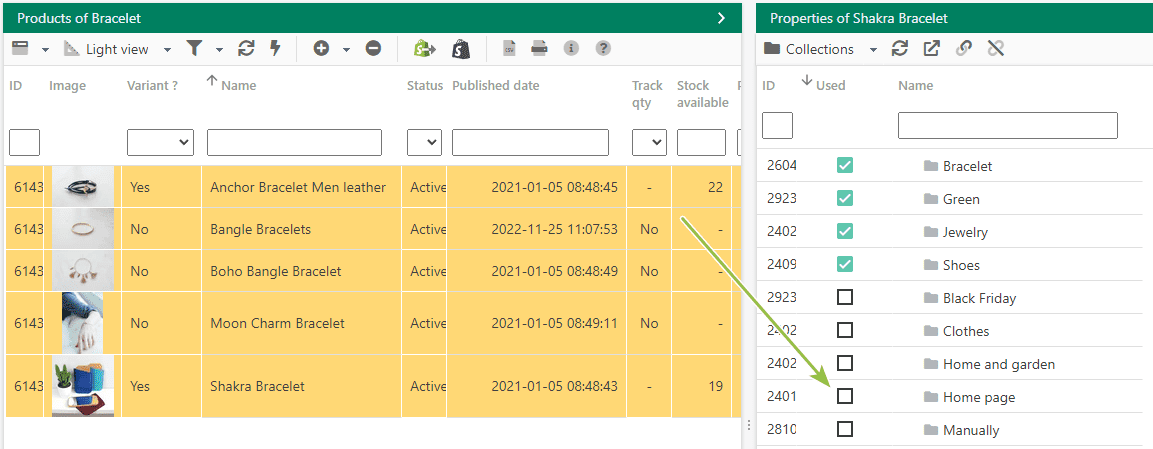Screen dimensions: 1153x449
Task: Uncheck the Shoes collection checkbox
Action: coord(845,264)
